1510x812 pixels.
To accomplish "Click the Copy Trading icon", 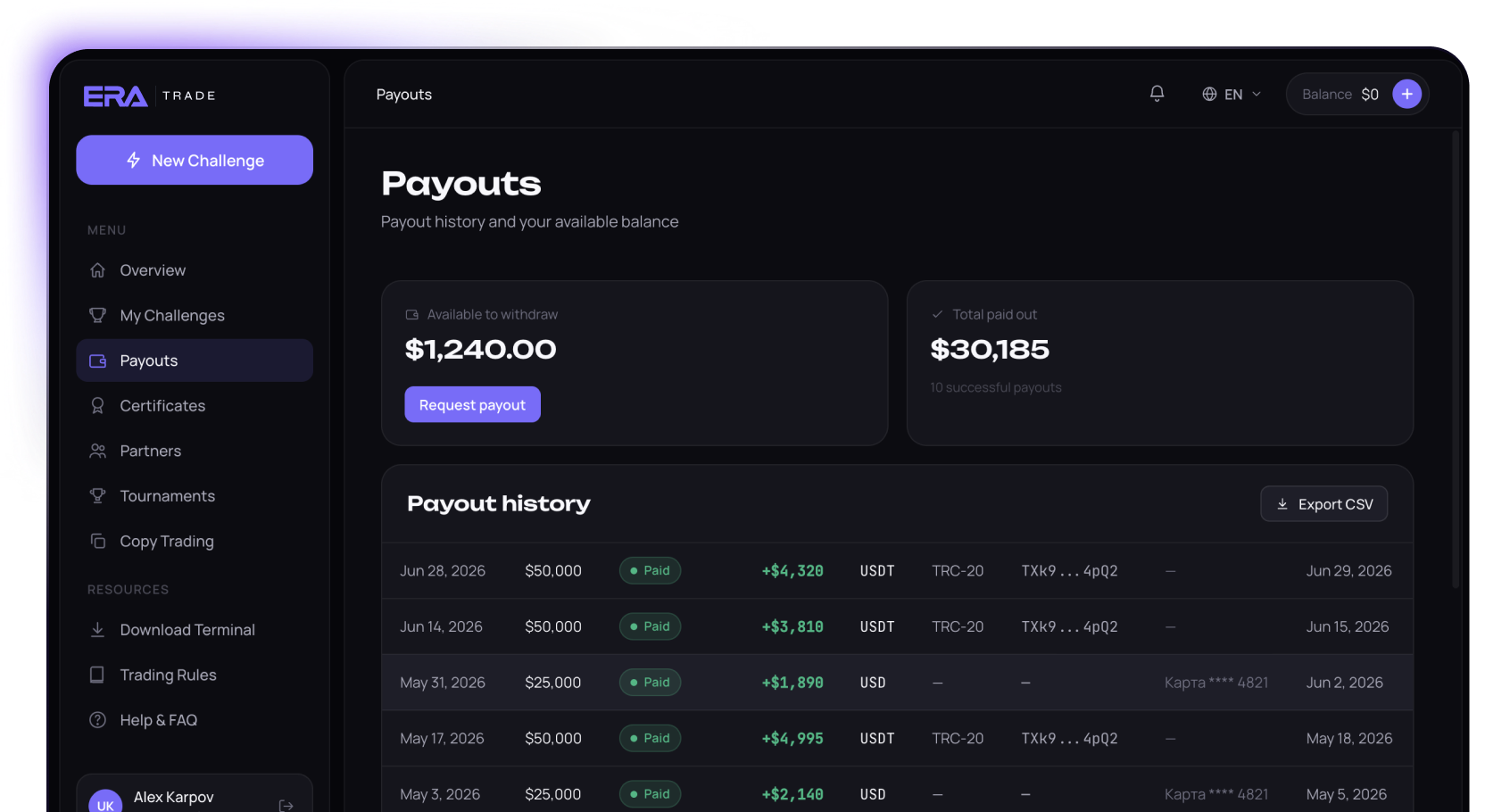I will coord(97,541).
